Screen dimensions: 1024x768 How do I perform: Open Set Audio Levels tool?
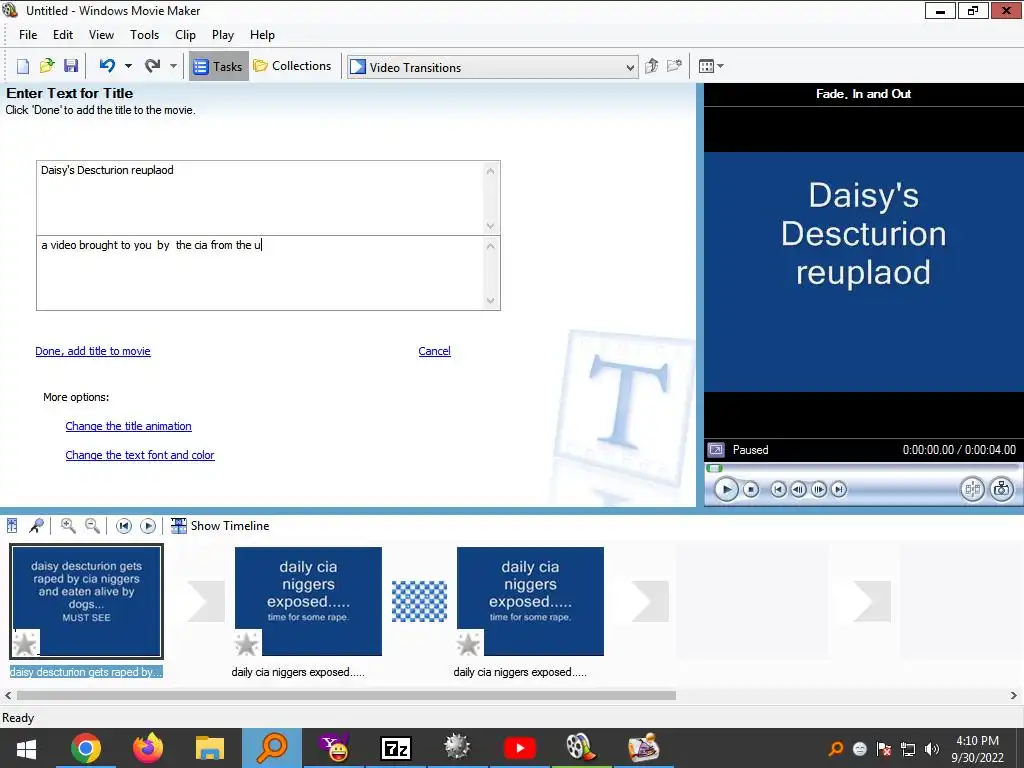tap(12, 526)
